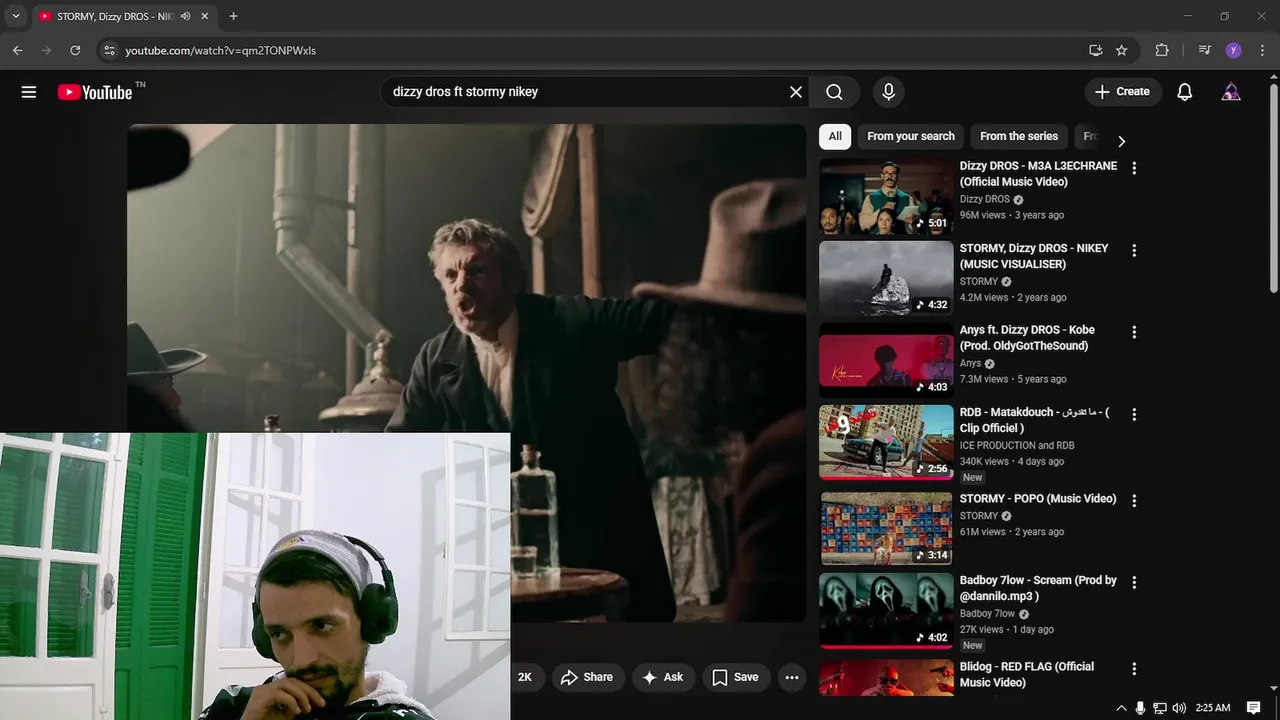Open the RDB Matakdouch thumbnail
The width and height of the screenshot is (1280, 720).
pos(886,442)
